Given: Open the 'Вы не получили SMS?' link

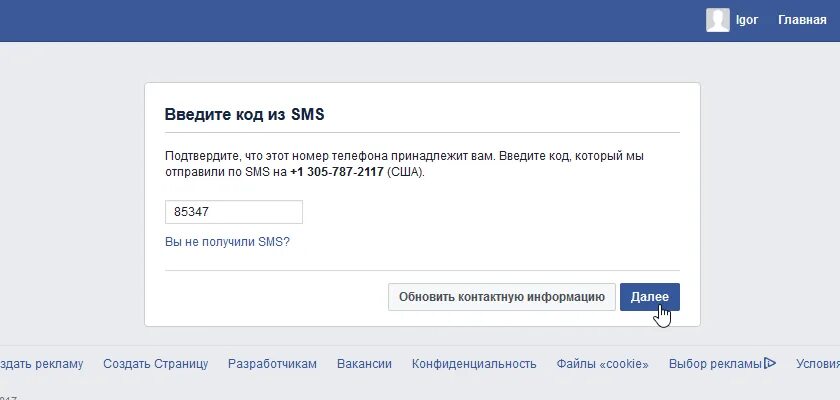Looking at the screenshot, I should [x=227, y=242].
